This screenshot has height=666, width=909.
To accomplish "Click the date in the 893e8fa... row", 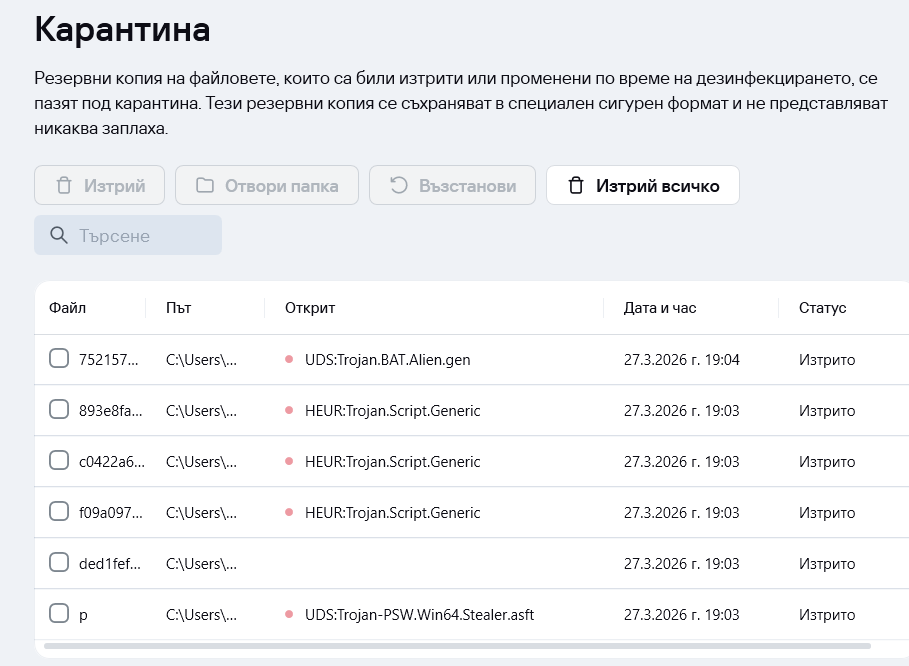I will coord(681,411).
